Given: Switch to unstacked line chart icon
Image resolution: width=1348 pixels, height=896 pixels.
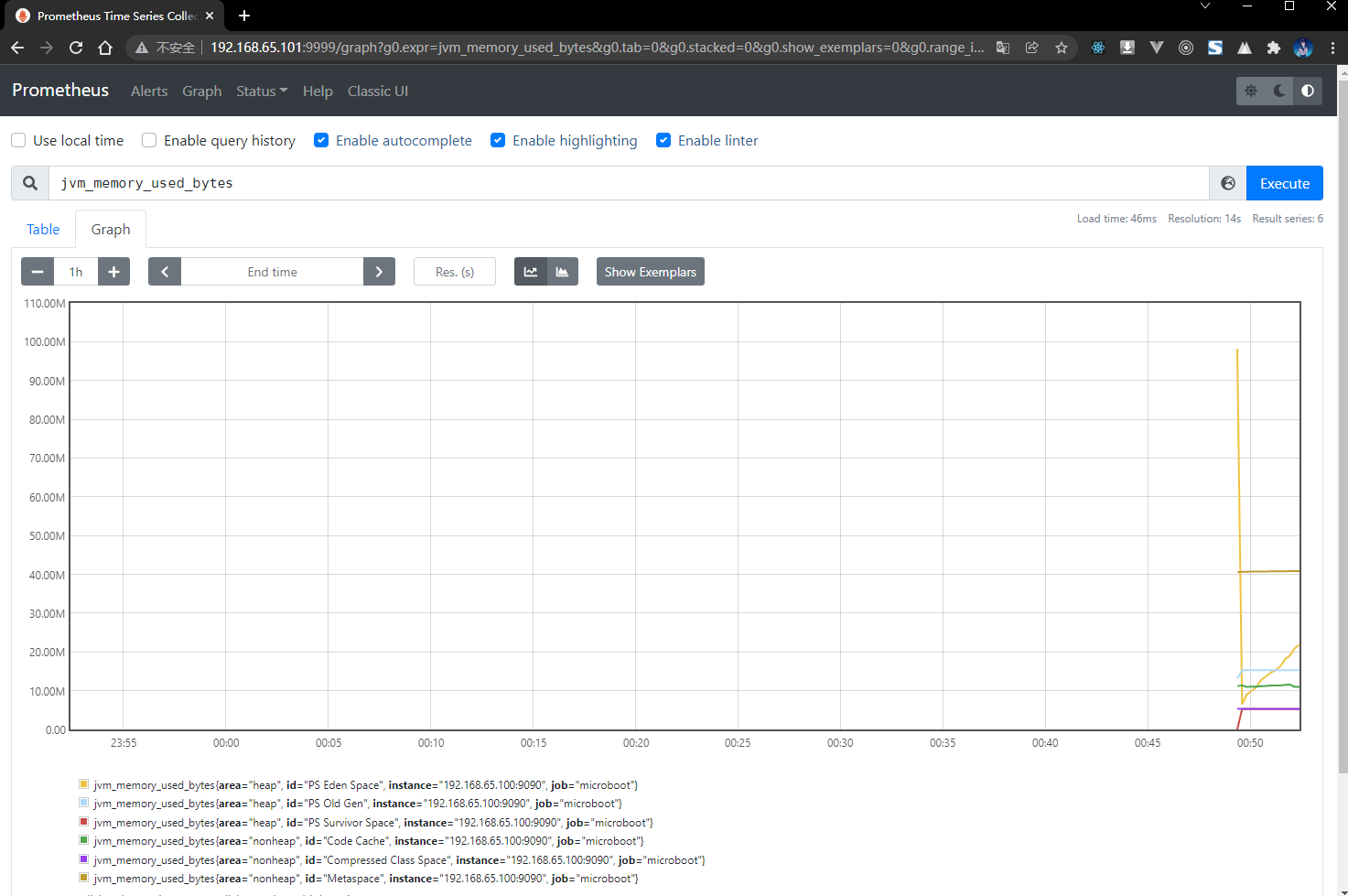Looking at the screenshot, I should point(531,272).
